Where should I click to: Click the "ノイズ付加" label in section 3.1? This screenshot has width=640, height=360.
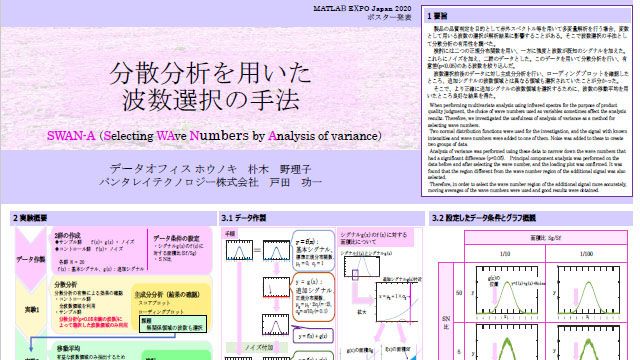pos(258,348)
